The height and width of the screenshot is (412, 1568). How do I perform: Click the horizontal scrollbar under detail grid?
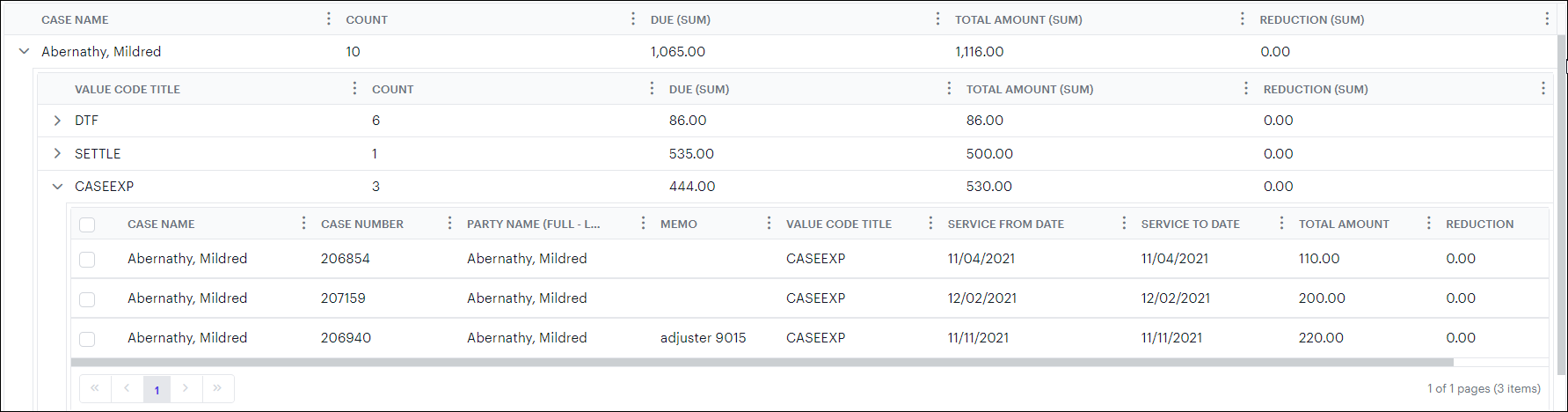(x=762, y=362)
